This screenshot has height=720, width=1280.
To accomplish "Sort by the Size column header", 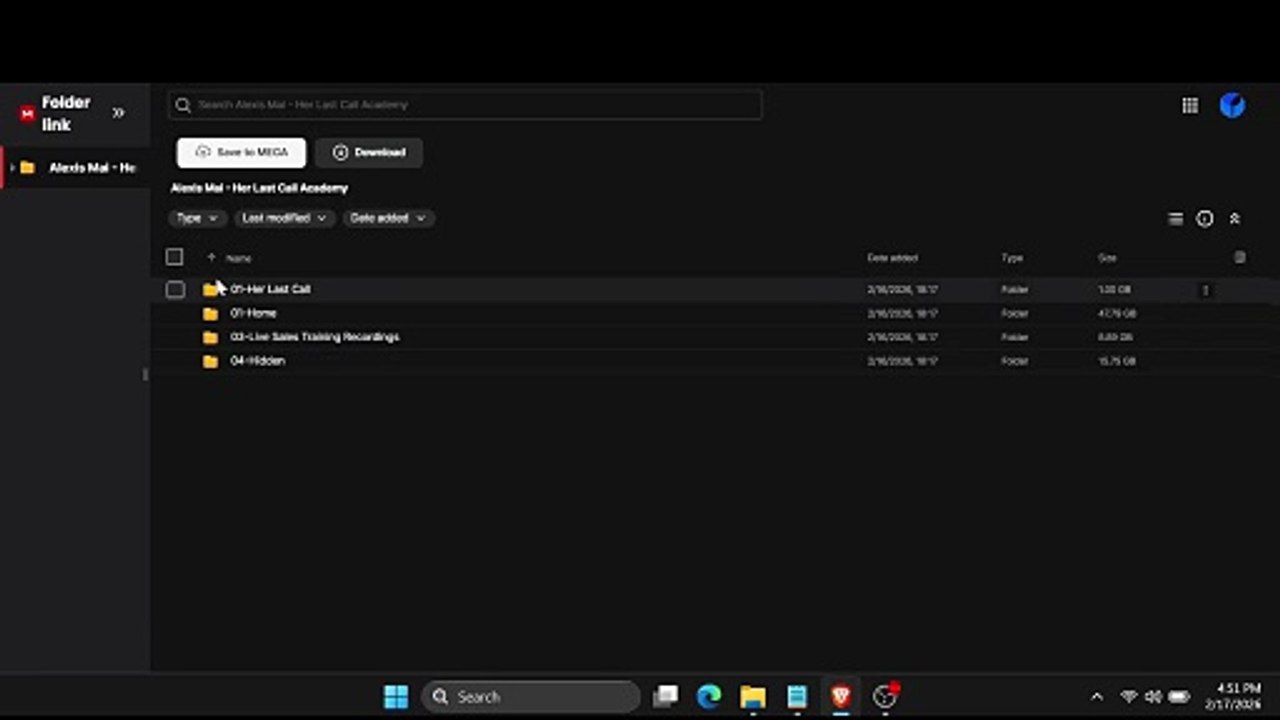I will (x=1107, y=258).
